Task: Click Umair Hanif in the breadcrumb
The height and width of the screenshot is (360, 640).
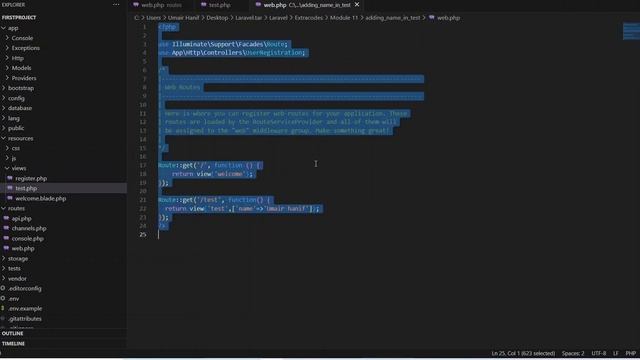Action: pos(183,18)
